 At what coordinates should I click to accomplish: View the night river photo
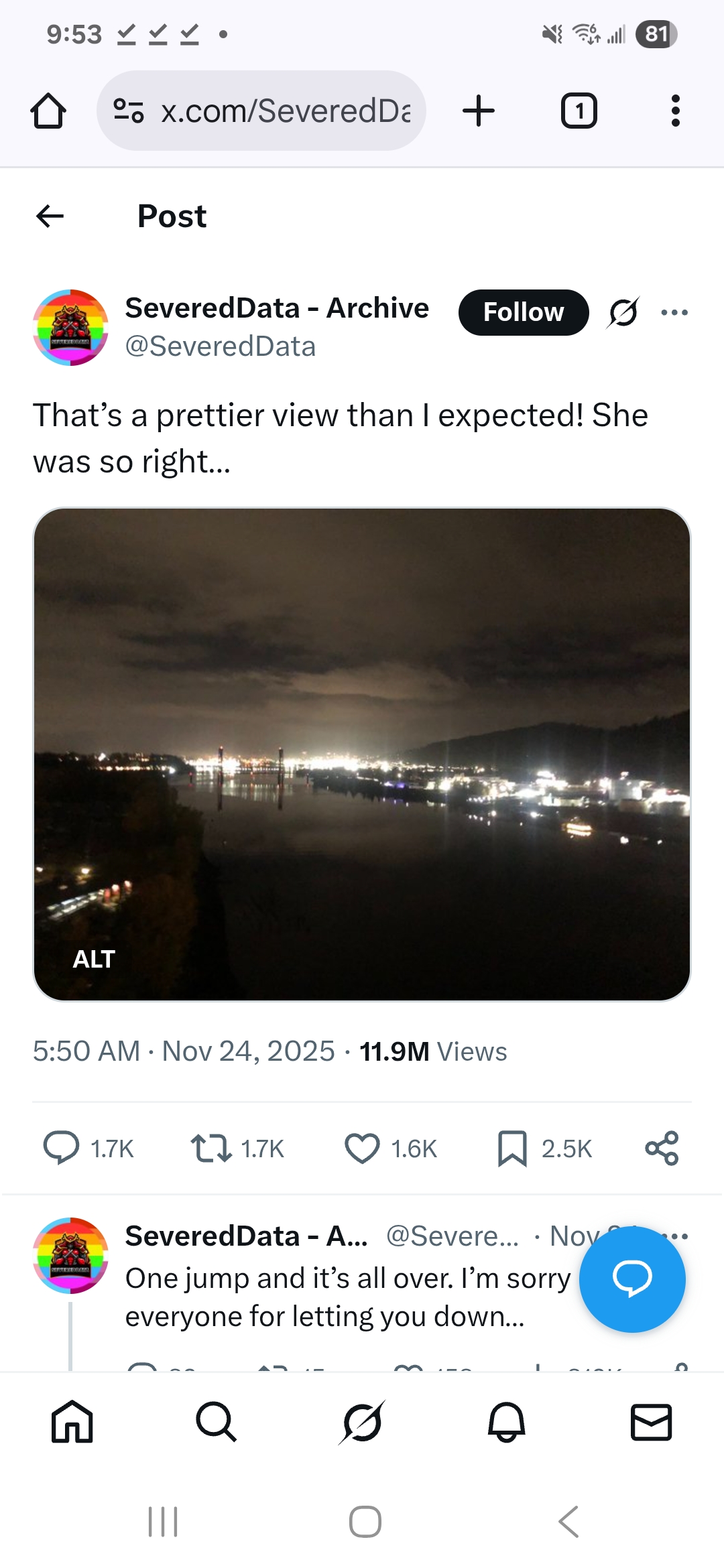click(x=362, y=737)
